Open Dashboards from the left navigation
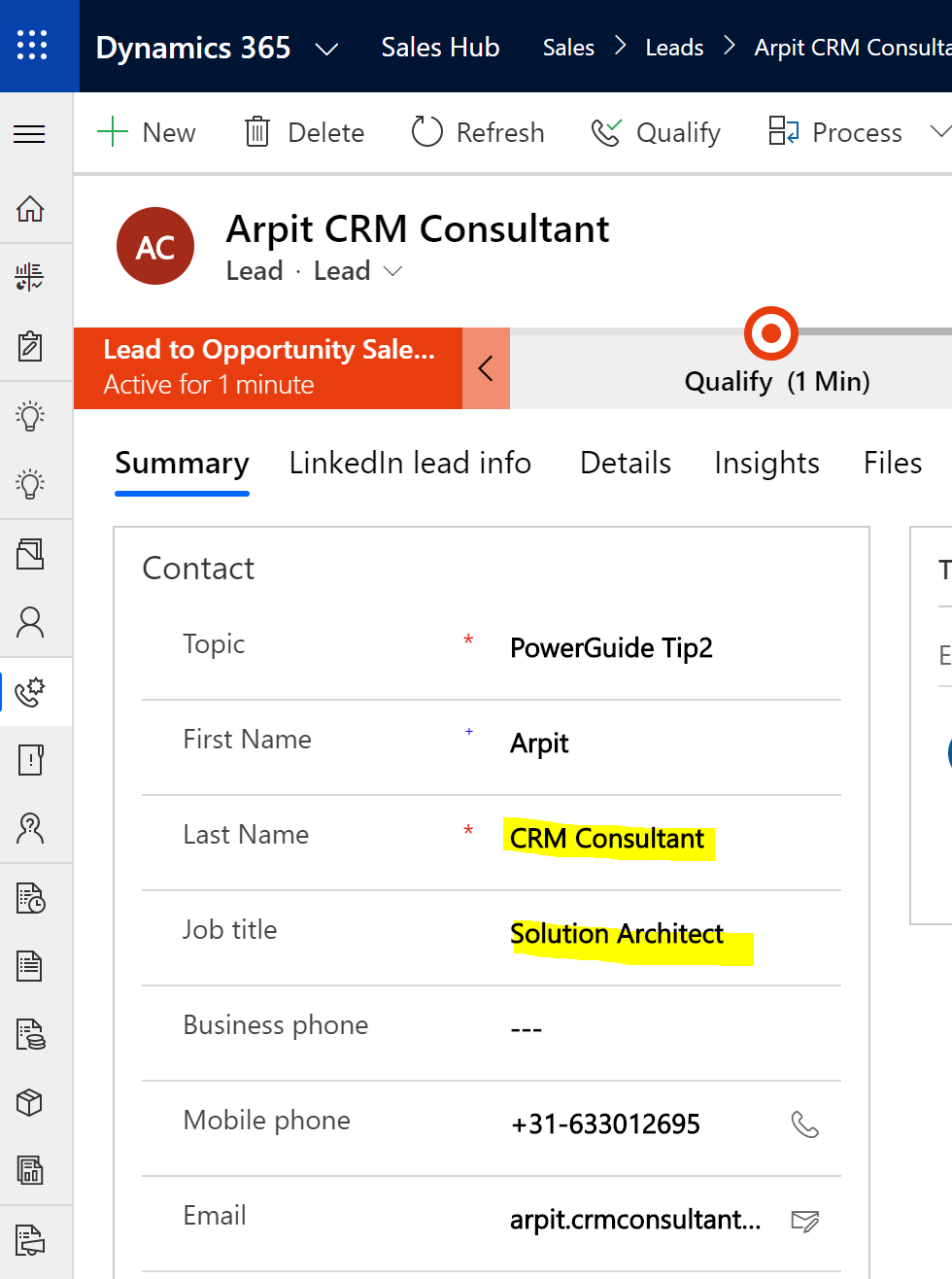 point(29,276)
